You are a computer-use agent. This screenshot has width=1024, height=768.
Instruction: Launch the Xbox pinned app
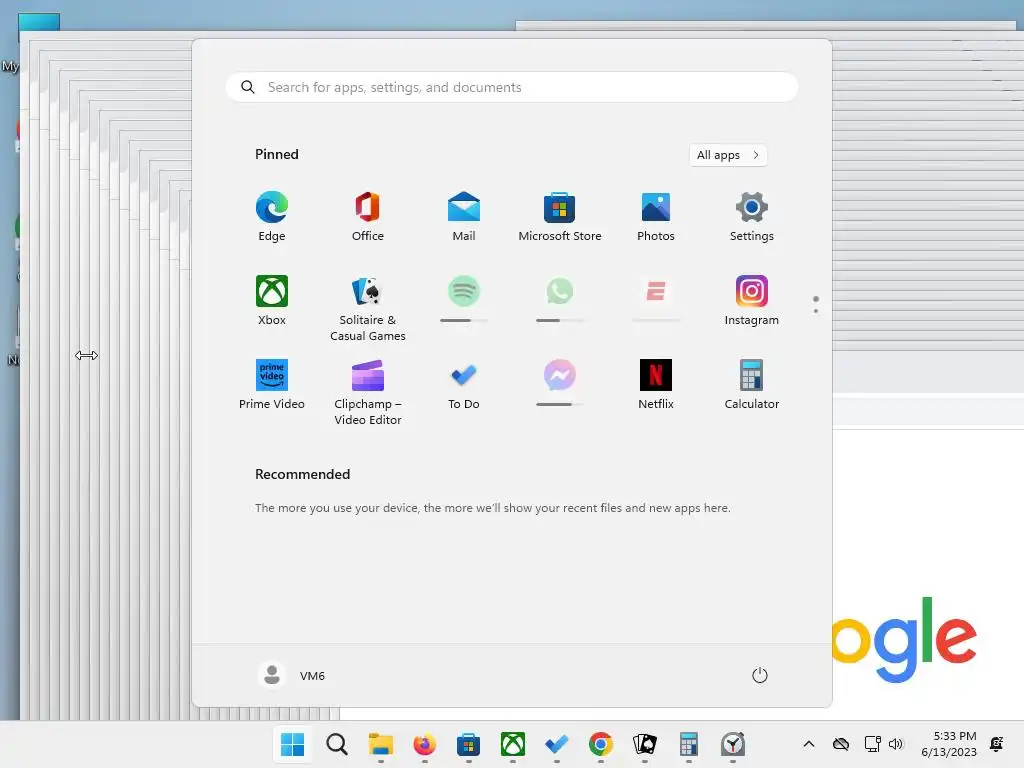(272, 301)
